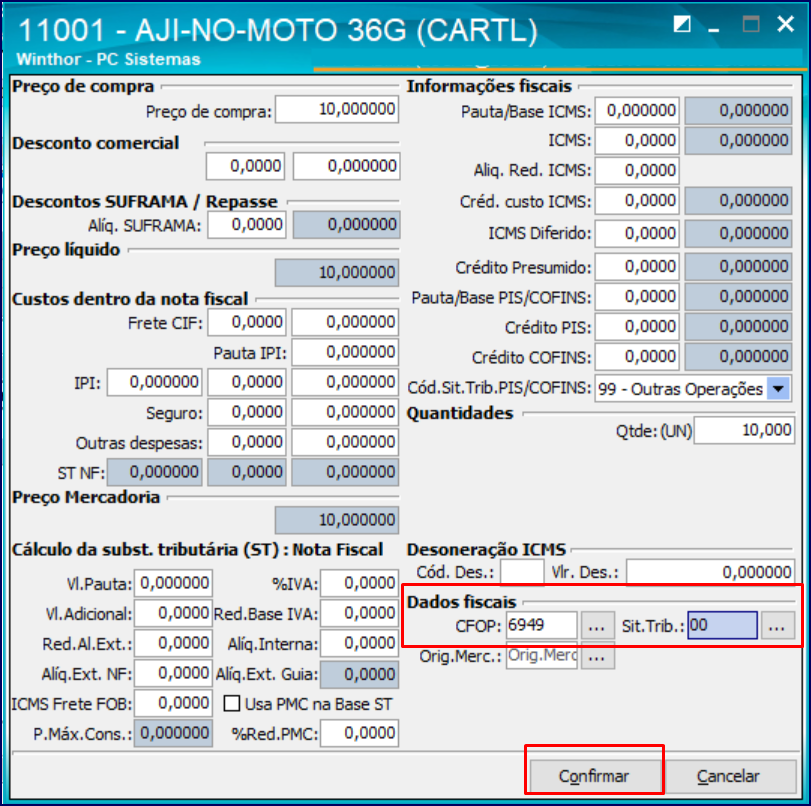Click the Orig.Merc. input field
Image resolution: width=811 pixels, height=806 pixels.
(x=542, y=656)
